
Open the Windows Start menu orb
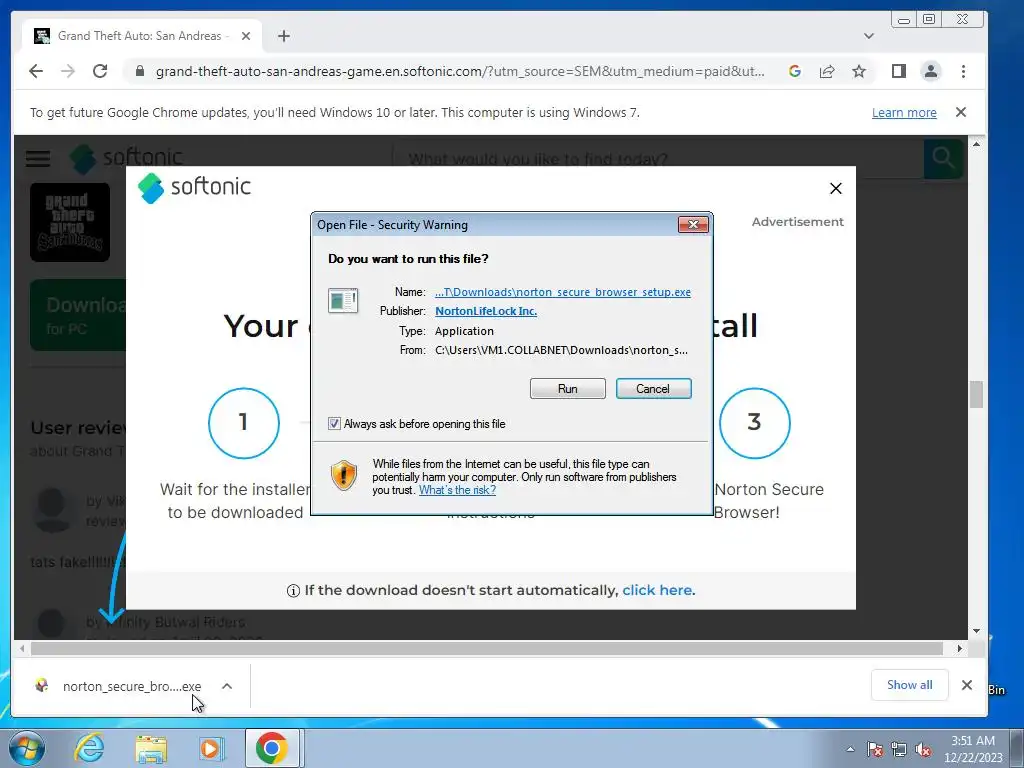pos(27,748)
